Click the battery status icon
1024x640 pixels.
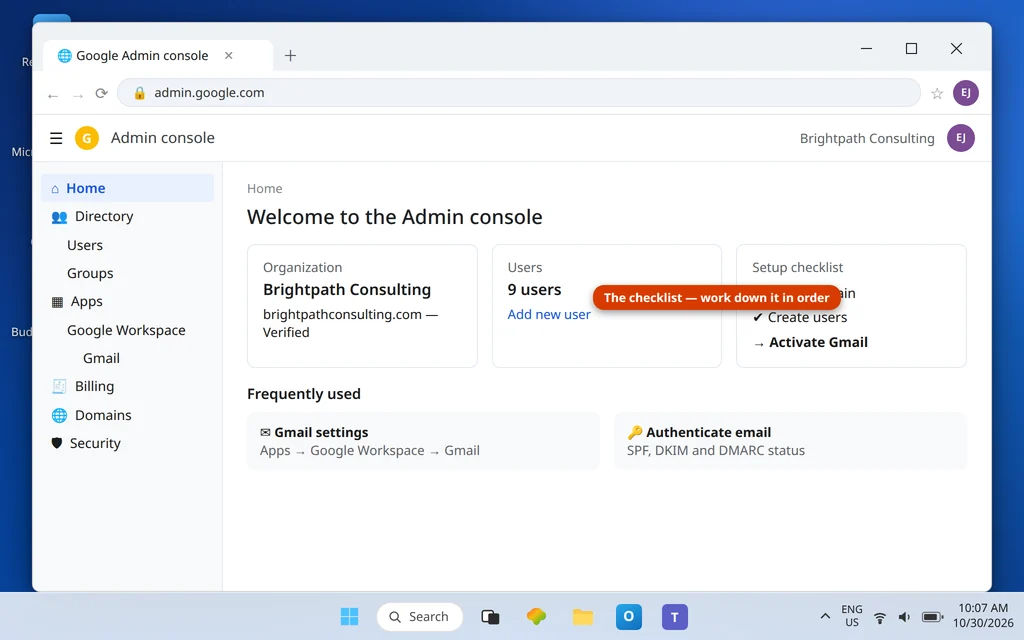[x=932, y=617]
